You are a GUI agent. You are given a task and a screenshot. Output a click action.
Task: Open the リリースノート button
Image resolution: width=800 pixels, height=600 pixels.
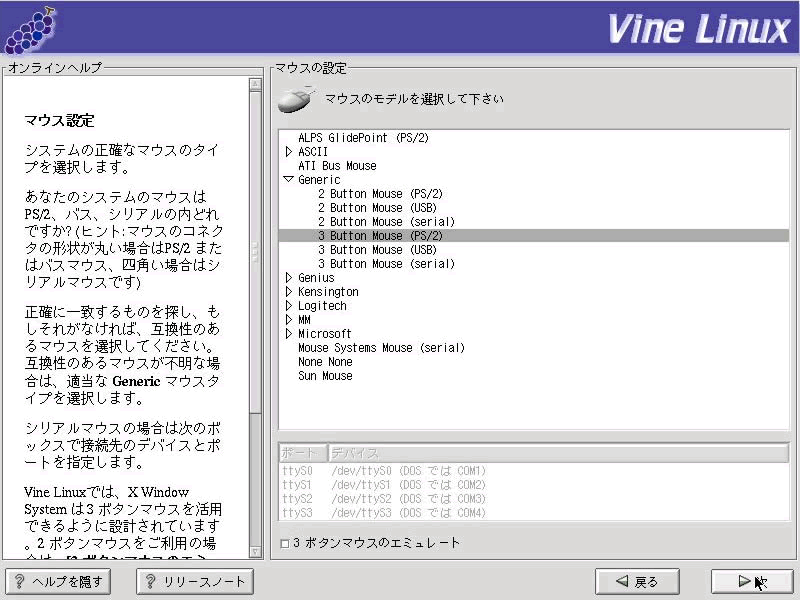pos(195,582)
